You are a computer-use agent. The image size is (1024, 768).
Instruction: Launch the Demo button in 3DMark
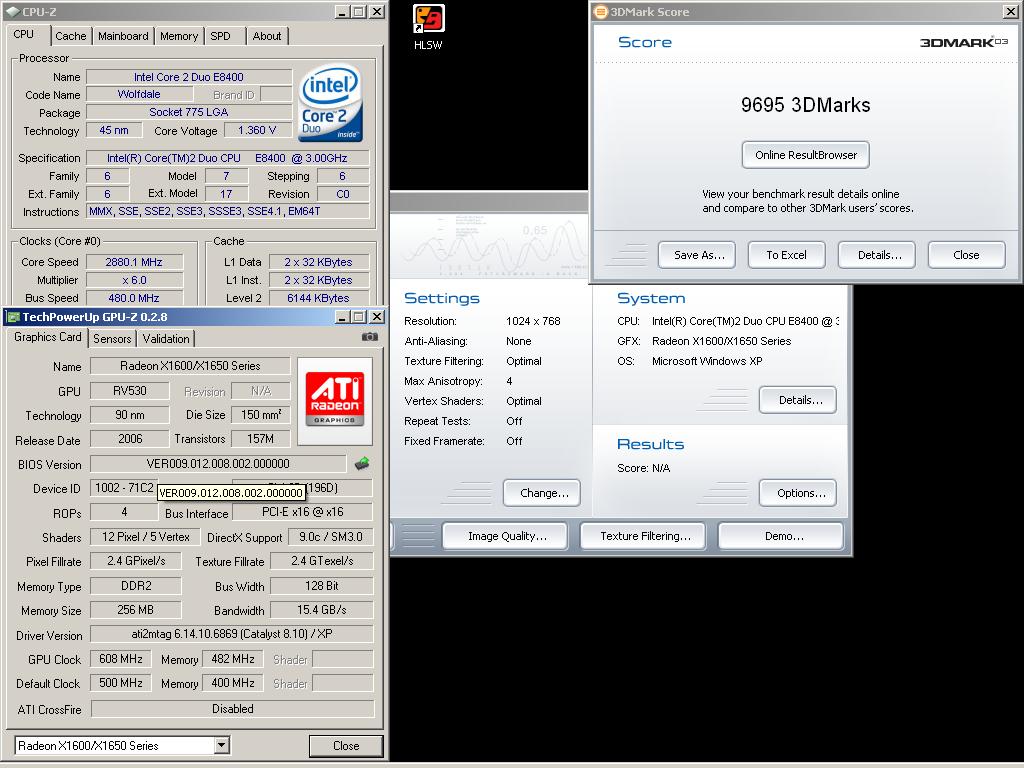click(x=781, y=536)
